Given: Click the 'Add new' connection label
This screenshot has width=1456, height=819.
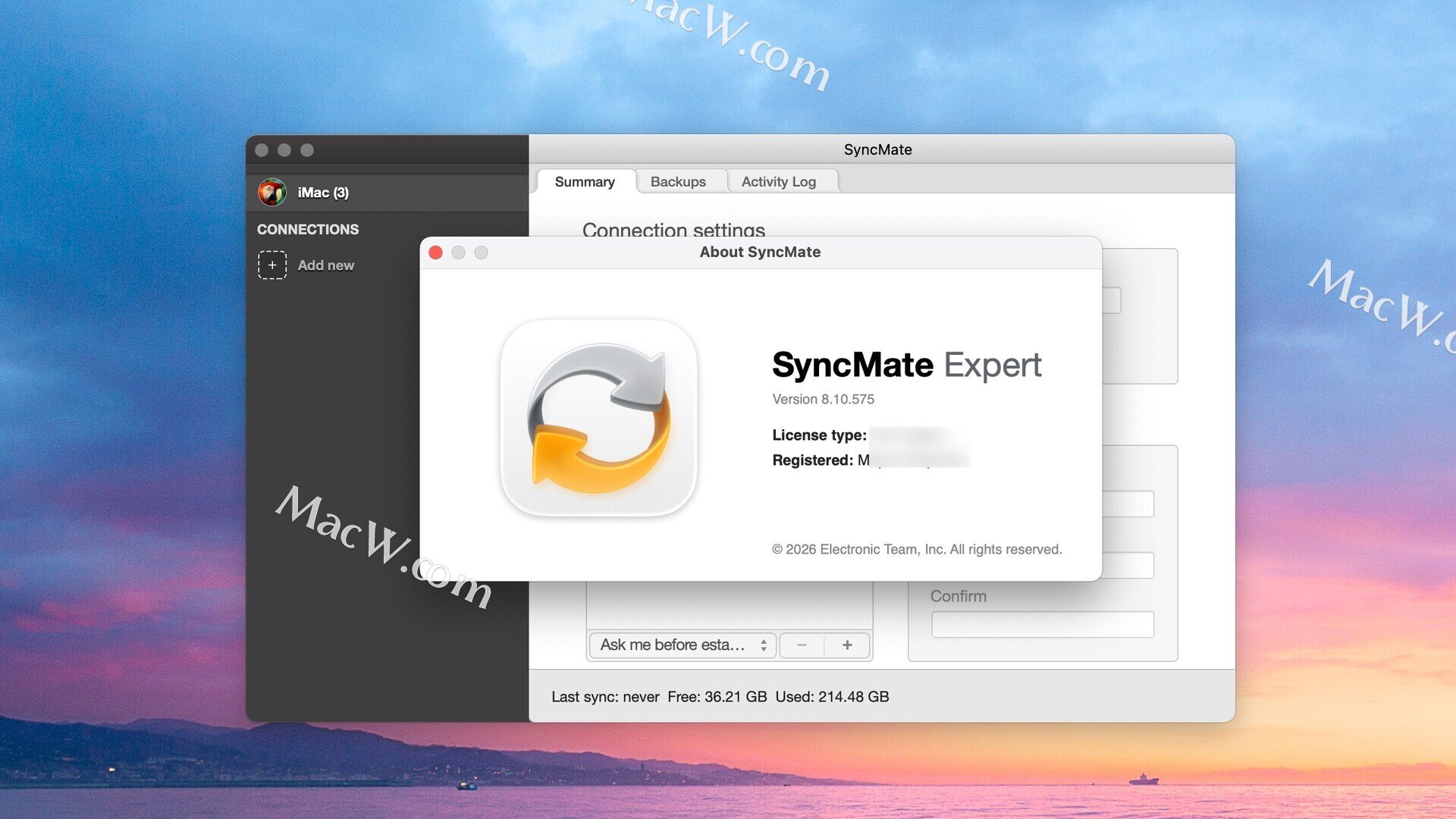Looking at the screenshot, I should [x=325, y=265].
